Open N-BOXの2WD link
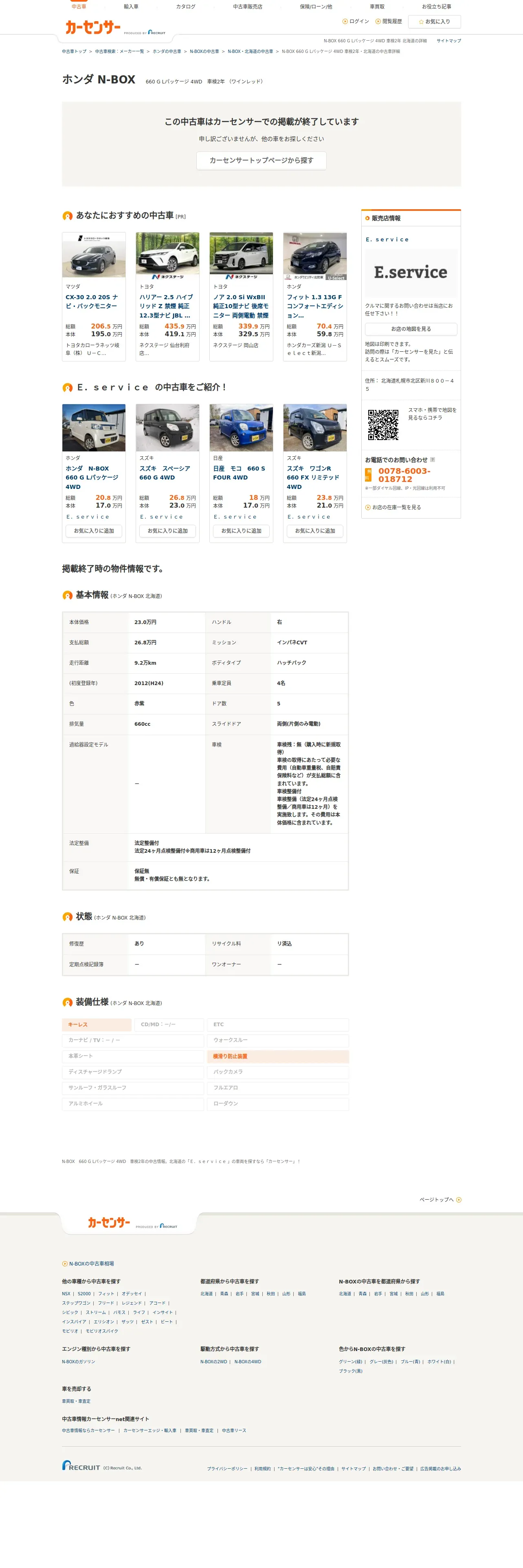The width and height of the screenshot is (523, 1568). 214,1362
